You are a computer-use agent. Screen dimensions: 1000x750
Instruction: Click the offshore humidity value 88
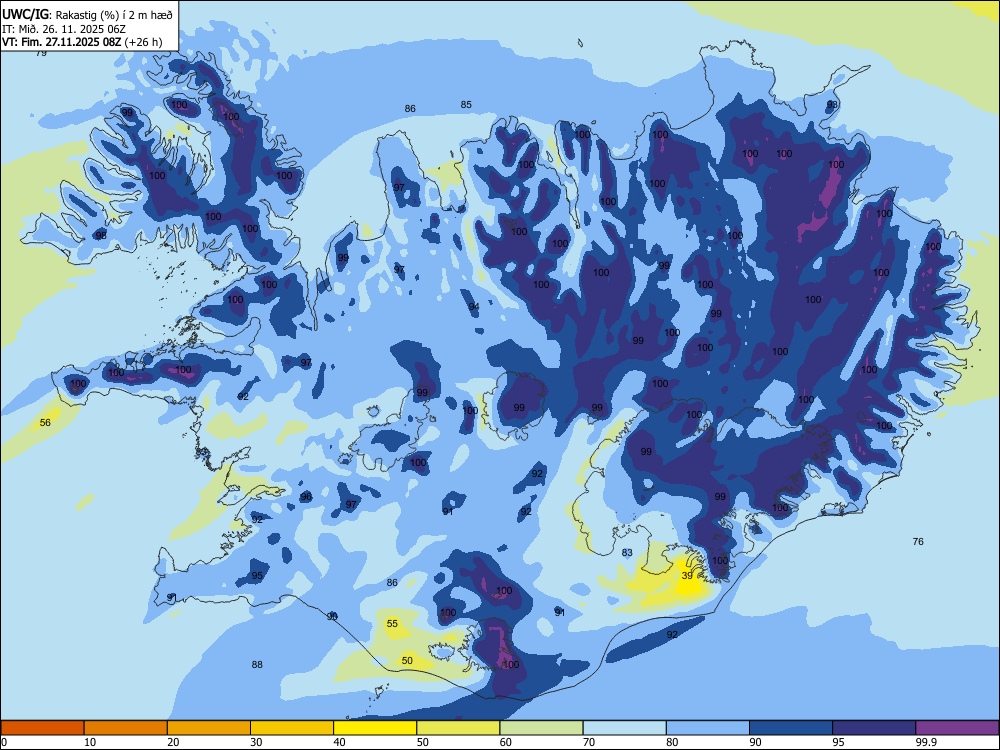[257, 665]
